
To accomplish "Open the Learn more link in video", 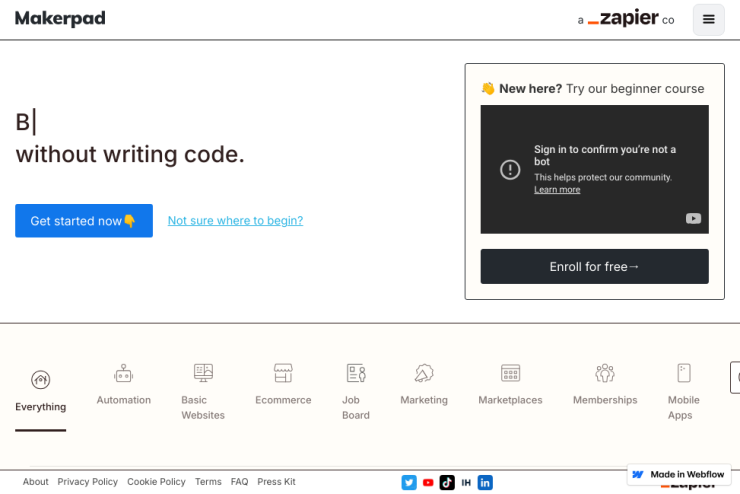I will coord(557,190).
